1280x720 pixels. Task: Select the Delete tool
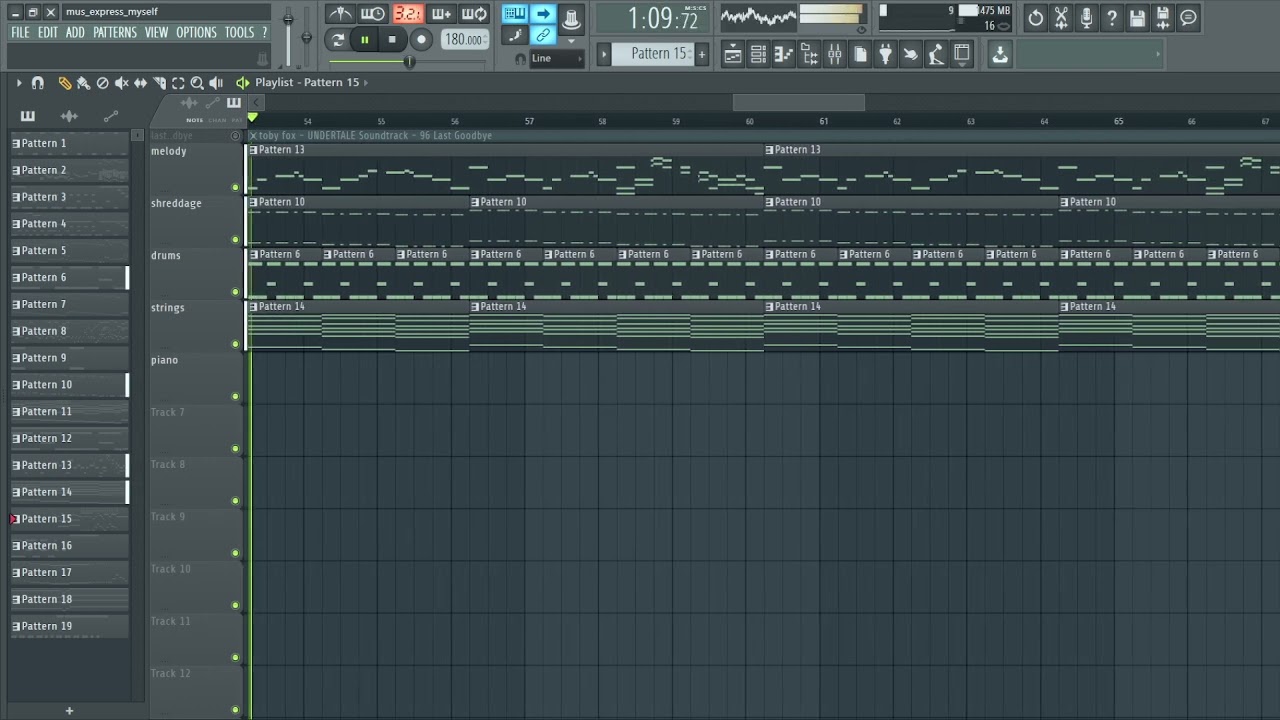(102, 83)
